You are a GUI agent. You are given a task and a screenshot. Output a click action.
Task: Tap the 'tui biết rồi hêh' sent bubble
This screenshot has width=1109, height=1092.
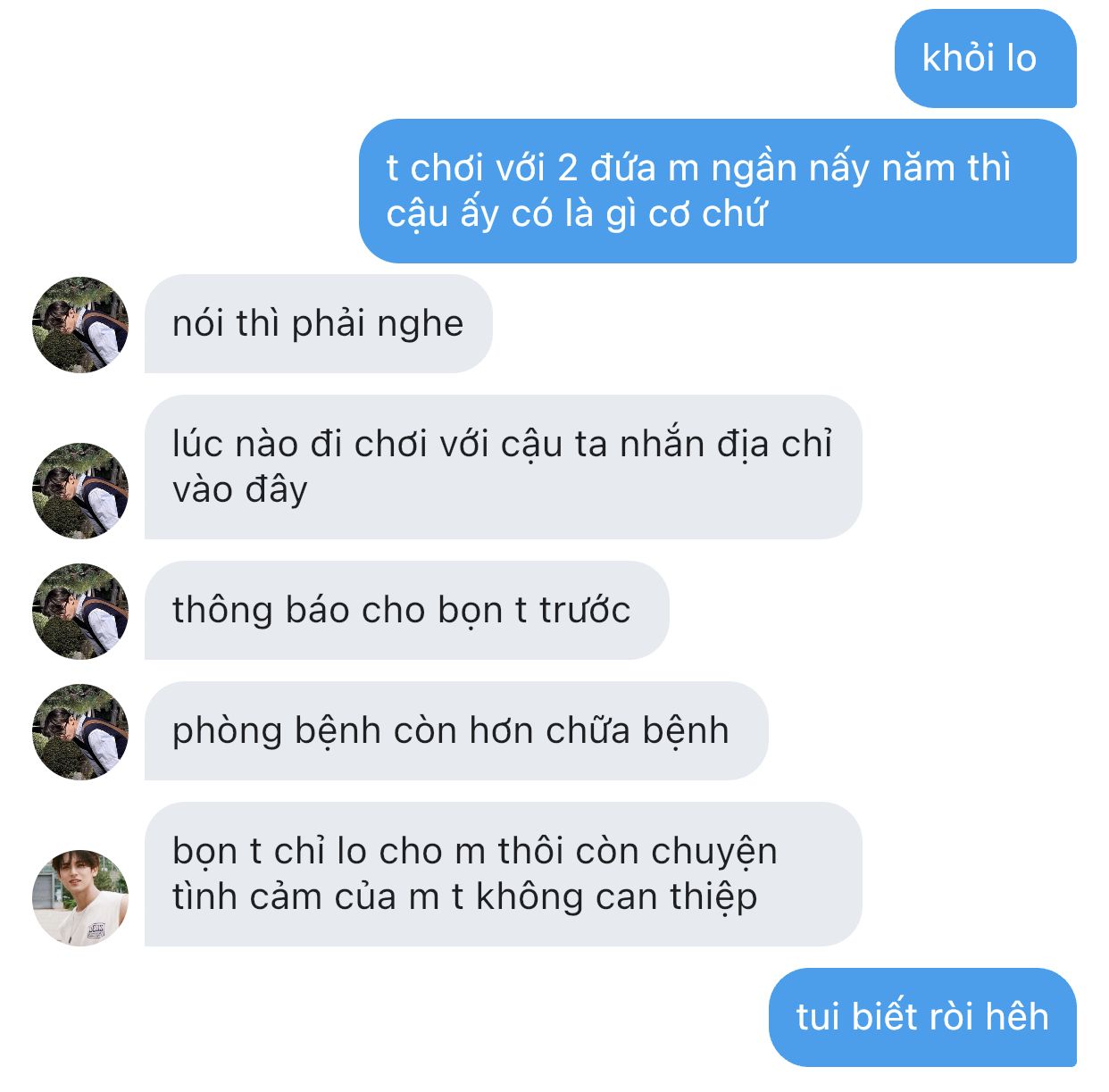(x=922, y=1017)
